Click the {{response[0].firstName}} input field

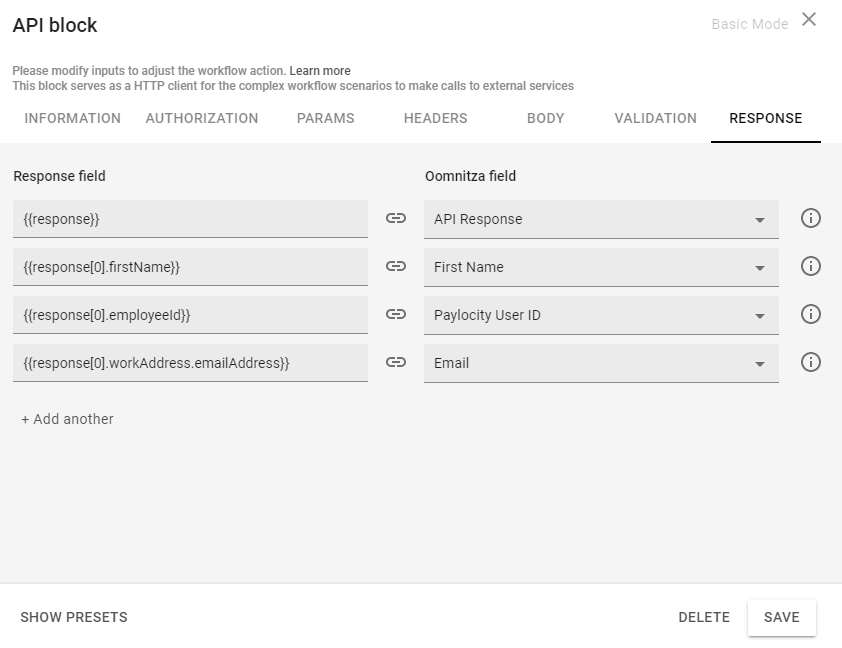point(190,268)
